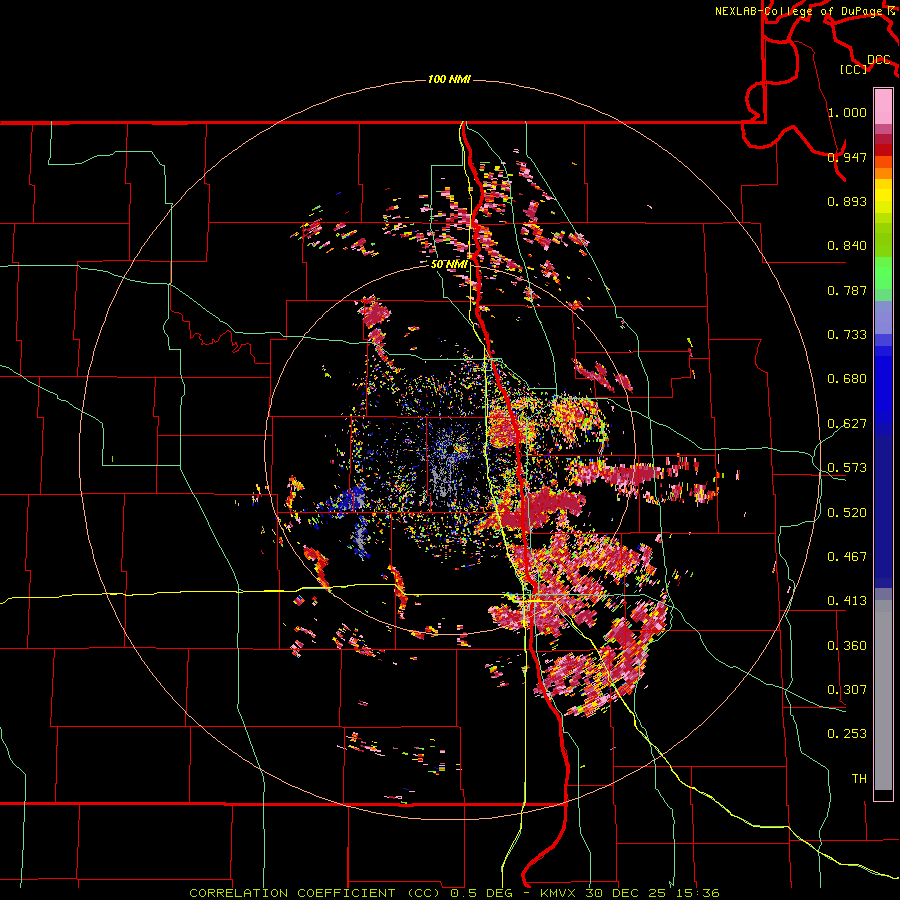Pick the gray lower color bar segment

tap(883, 695)
